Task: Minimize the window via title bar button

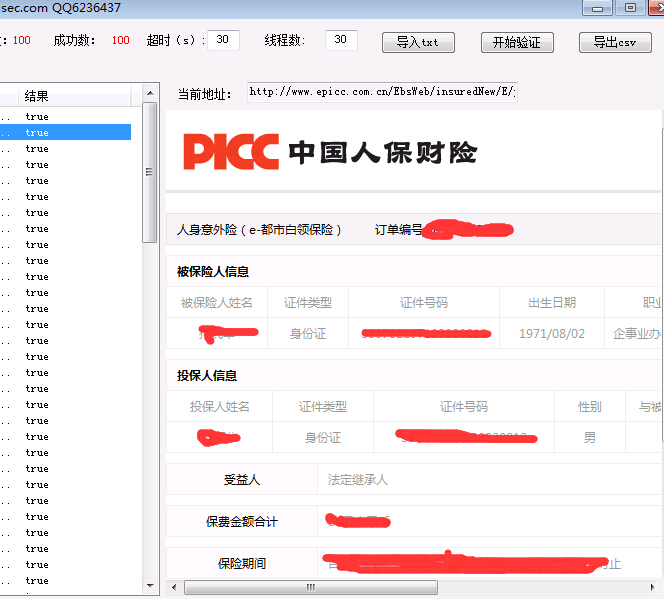Action: coord(597,8)
